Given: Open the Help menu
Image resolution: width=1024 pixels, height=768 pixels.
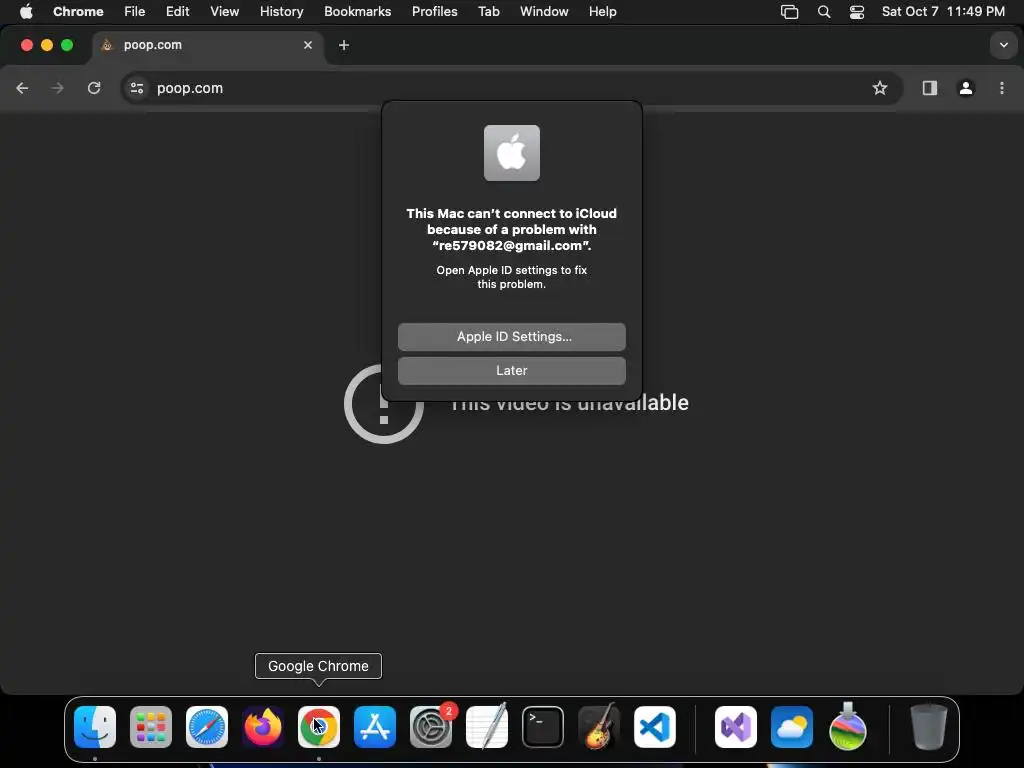Looking at the screenshot, I should (602, 12).
